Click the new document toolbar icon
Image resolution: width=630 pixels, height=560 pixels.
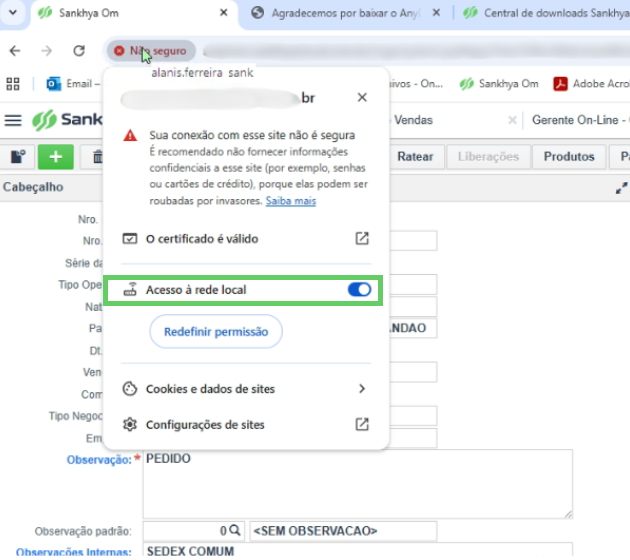(x=18, y=157)
